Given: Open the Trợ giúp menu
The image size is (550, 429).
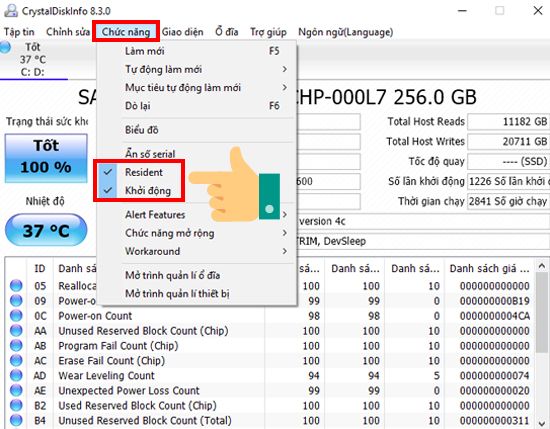Looking at the screenshot, I should click(268, 32).
